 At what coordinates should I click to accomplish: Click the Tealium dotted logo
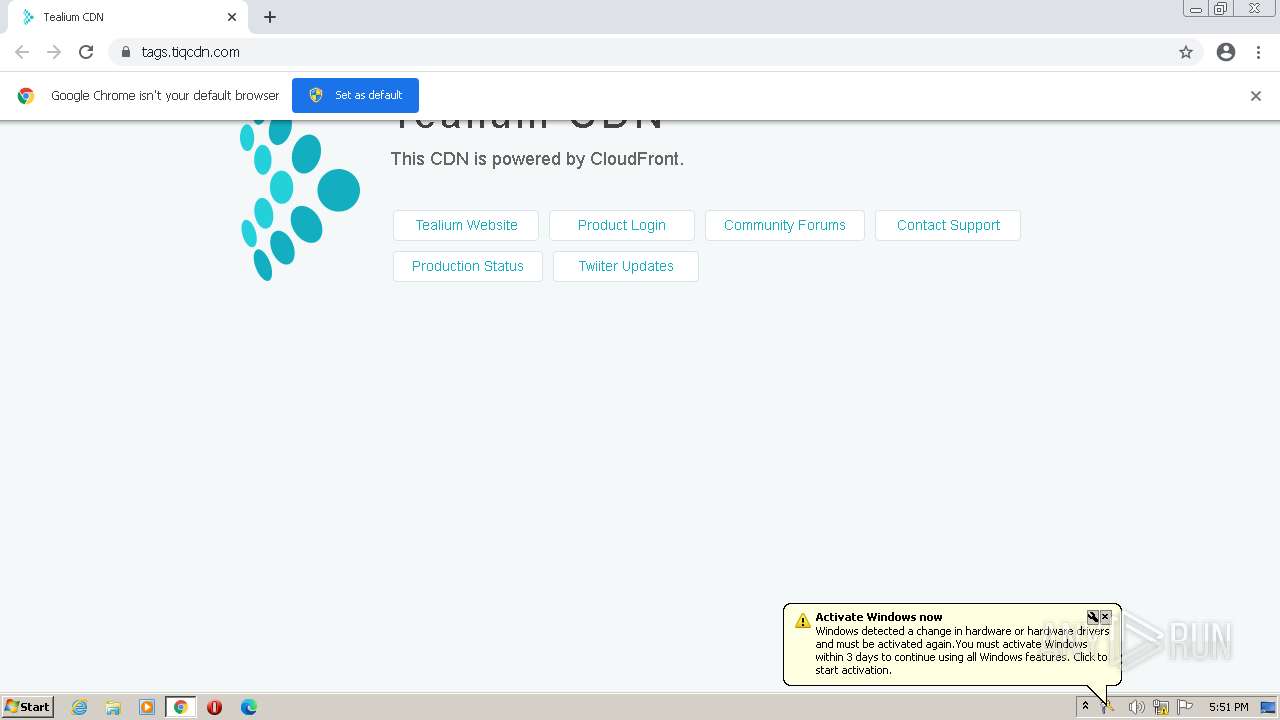click(x=300, y=200)
